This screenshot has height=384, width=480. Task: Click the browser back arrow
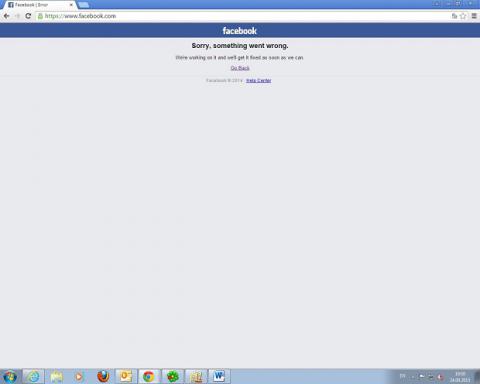tap(6, 16)
